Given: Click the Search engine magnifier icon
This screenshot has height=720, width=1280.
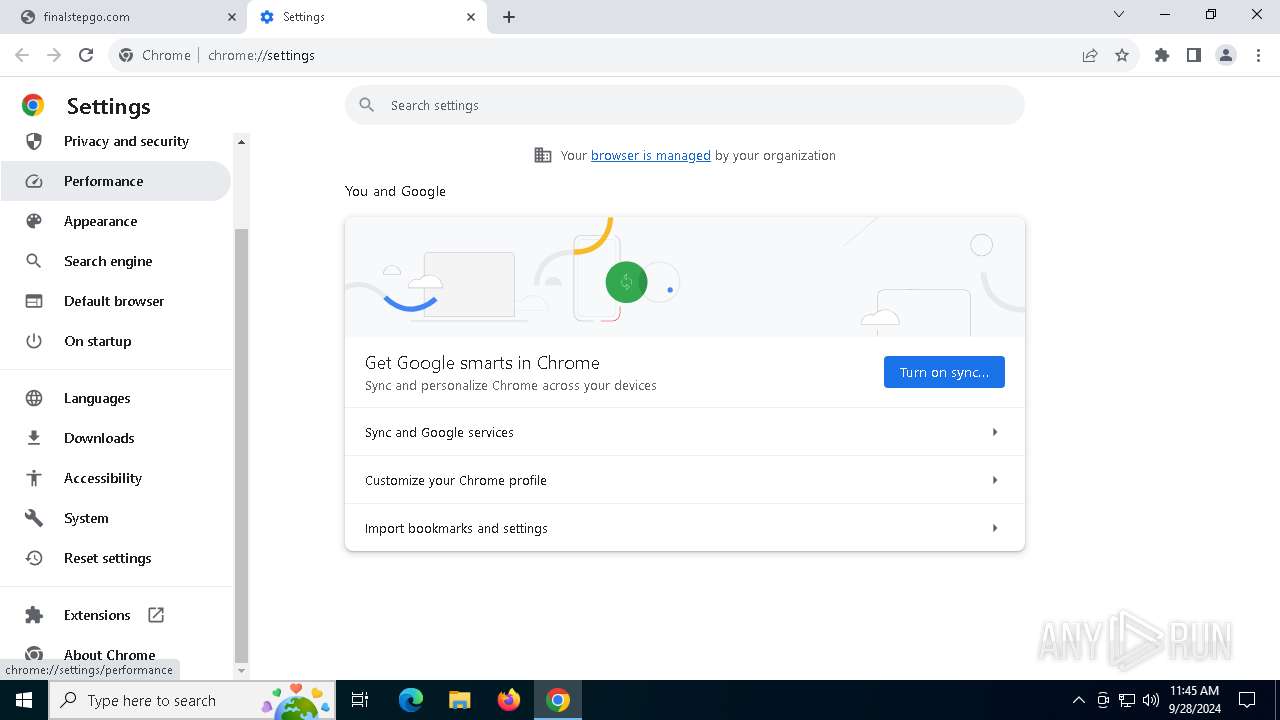Looking at the screenshot, I should [34, 261].
